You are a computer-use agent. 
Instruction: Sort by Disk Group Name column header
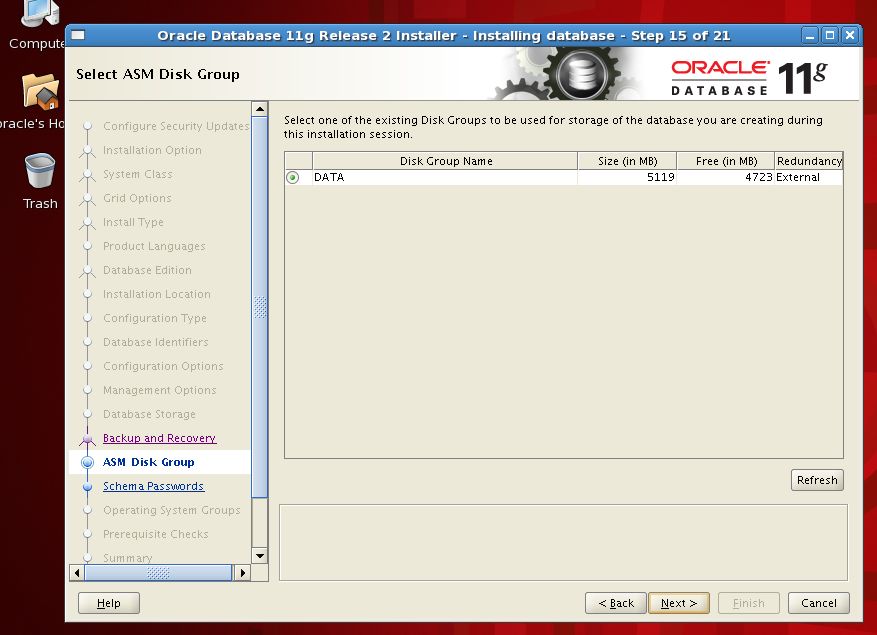pos(445,161)
